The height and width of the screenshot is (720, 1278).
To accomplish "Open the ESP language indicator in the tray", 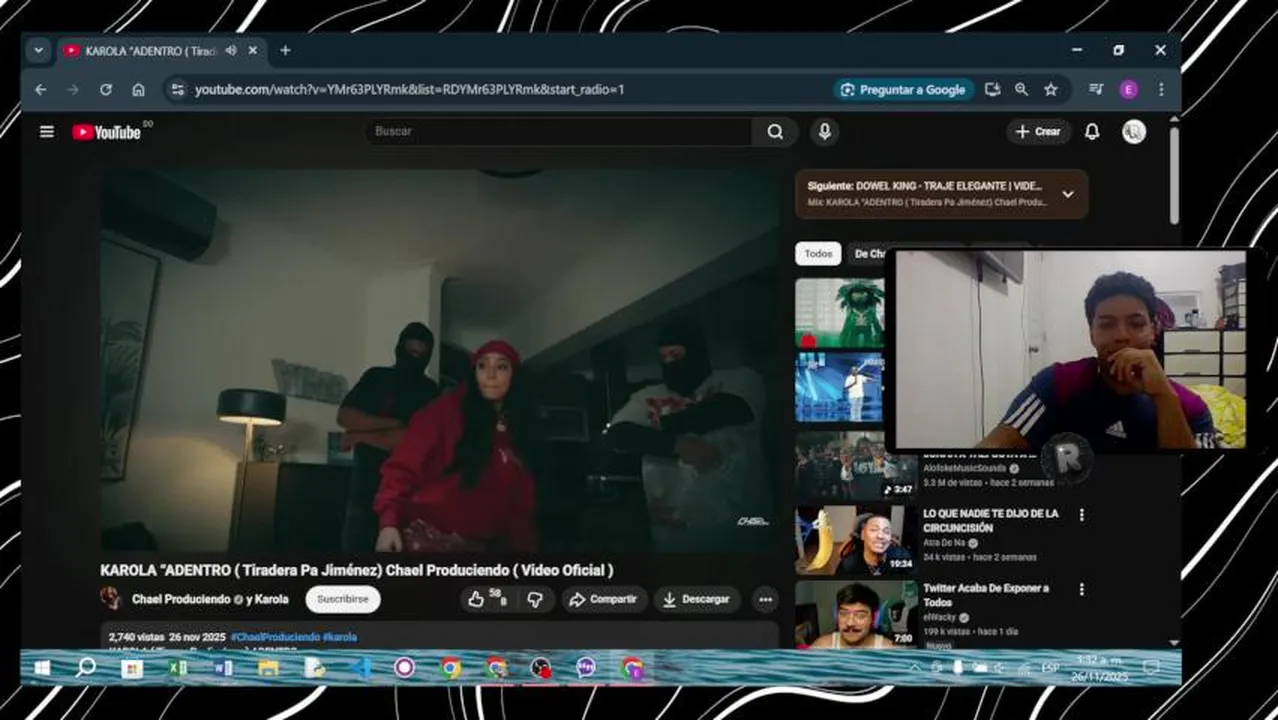I will (x=1051, y=668).
